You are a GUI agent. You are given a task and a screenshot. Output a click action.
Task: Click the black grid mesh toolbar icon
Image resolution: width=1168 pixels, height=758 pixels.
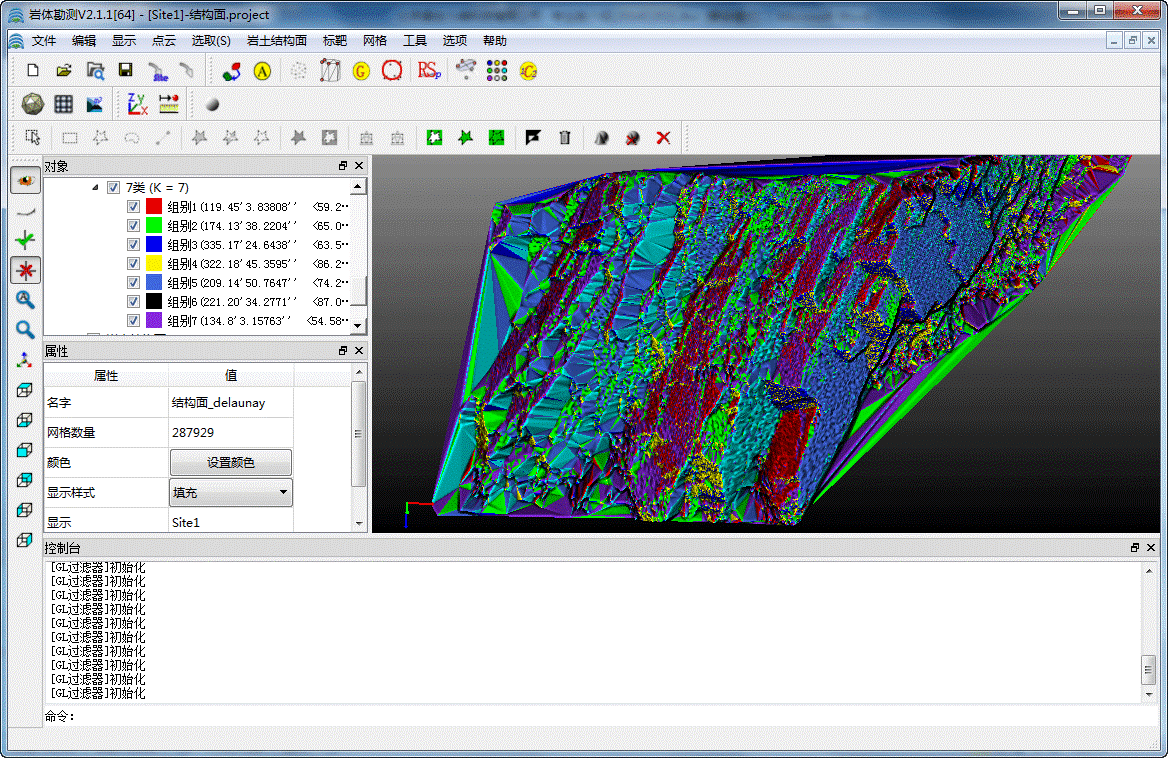click(x=63, y=104)
